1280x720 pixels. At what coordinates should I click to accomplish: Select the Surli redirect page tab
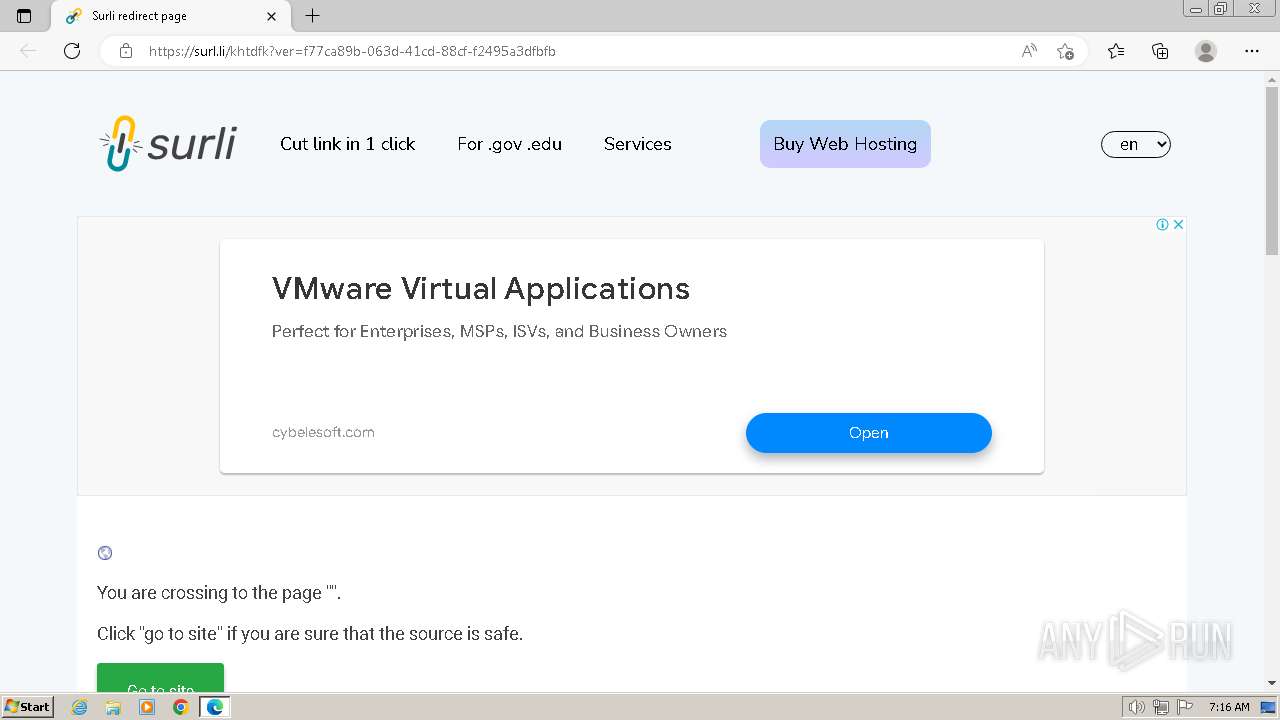pos(170,16)
